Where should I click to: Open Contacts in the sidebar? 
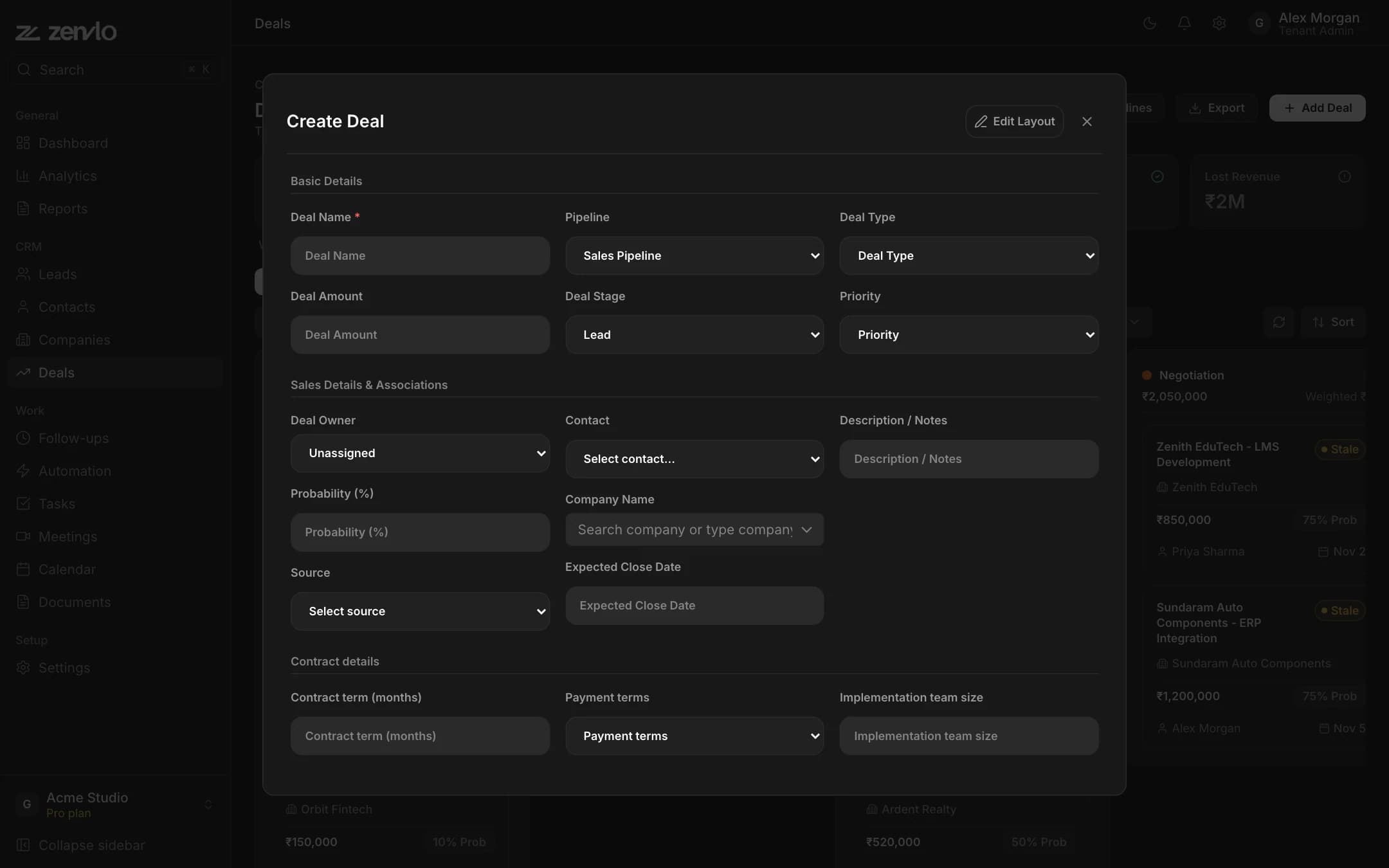click(x=116, y=307)
